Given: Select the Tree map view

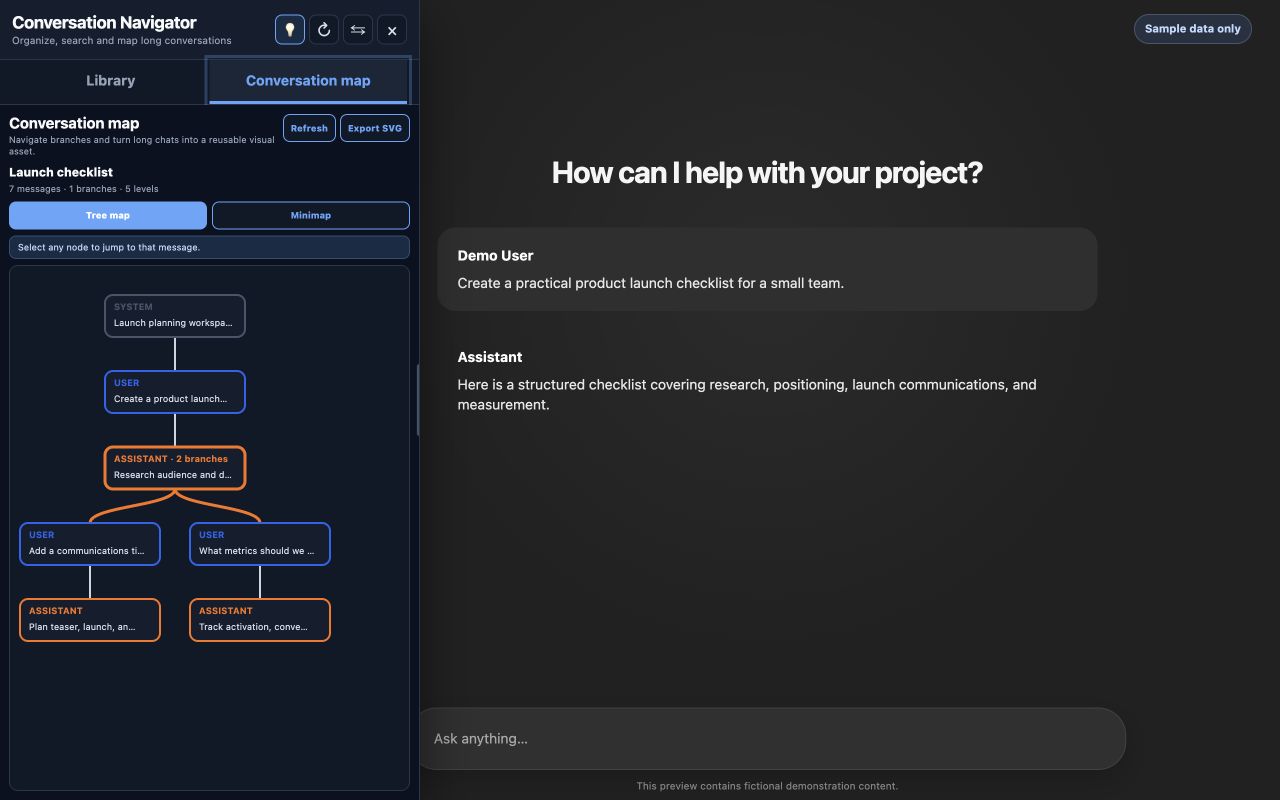Looking at the screenshot, I should pyautogui.click(x=108, y=215).
